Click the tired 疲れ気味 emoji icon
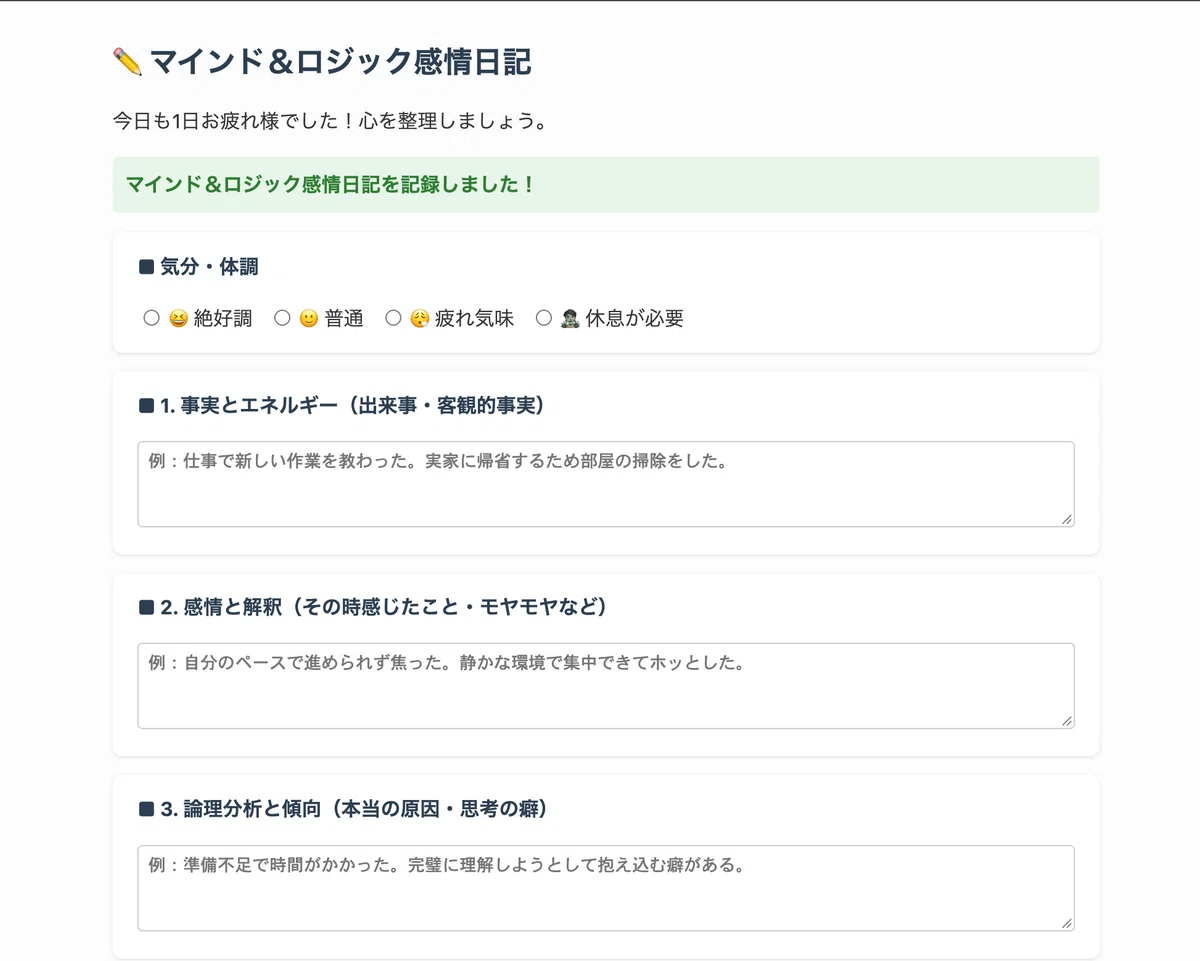 420,319
